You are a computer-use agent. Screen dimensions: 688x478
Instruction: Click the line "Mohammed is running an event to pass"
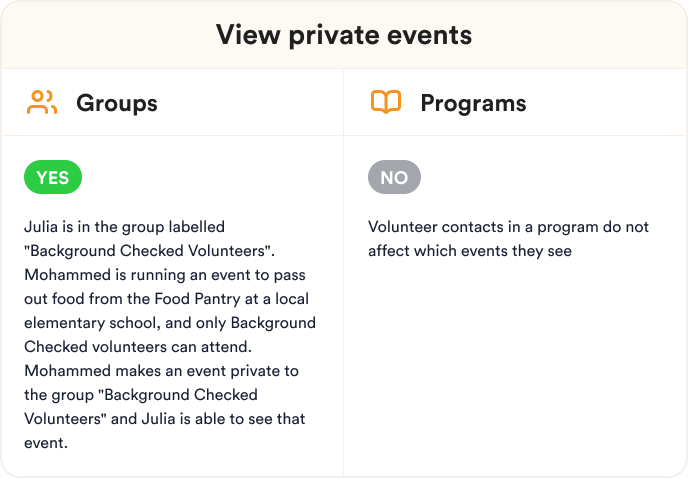tap(165, 275)
